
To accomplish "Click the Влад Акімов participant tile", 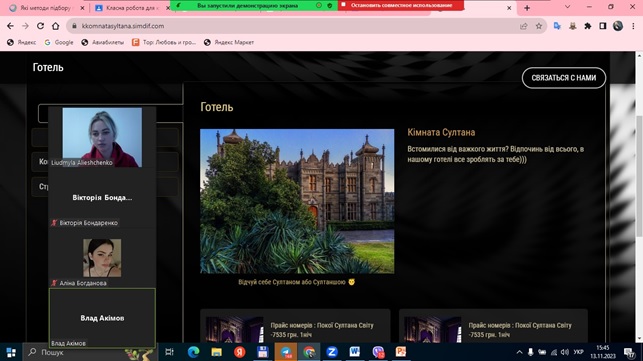I will (x=102, y=318).
